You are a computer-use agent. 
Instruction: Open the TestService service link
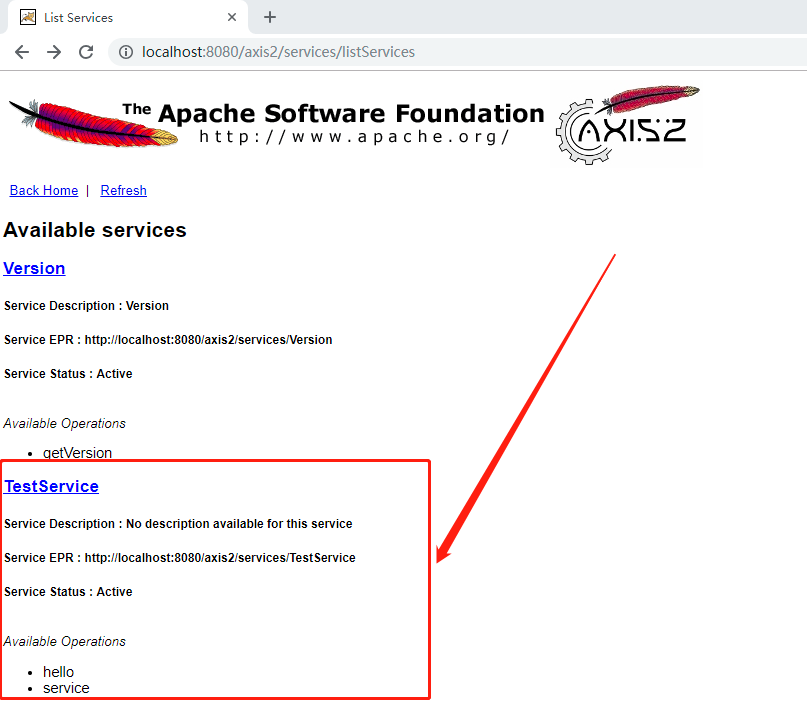51,486
